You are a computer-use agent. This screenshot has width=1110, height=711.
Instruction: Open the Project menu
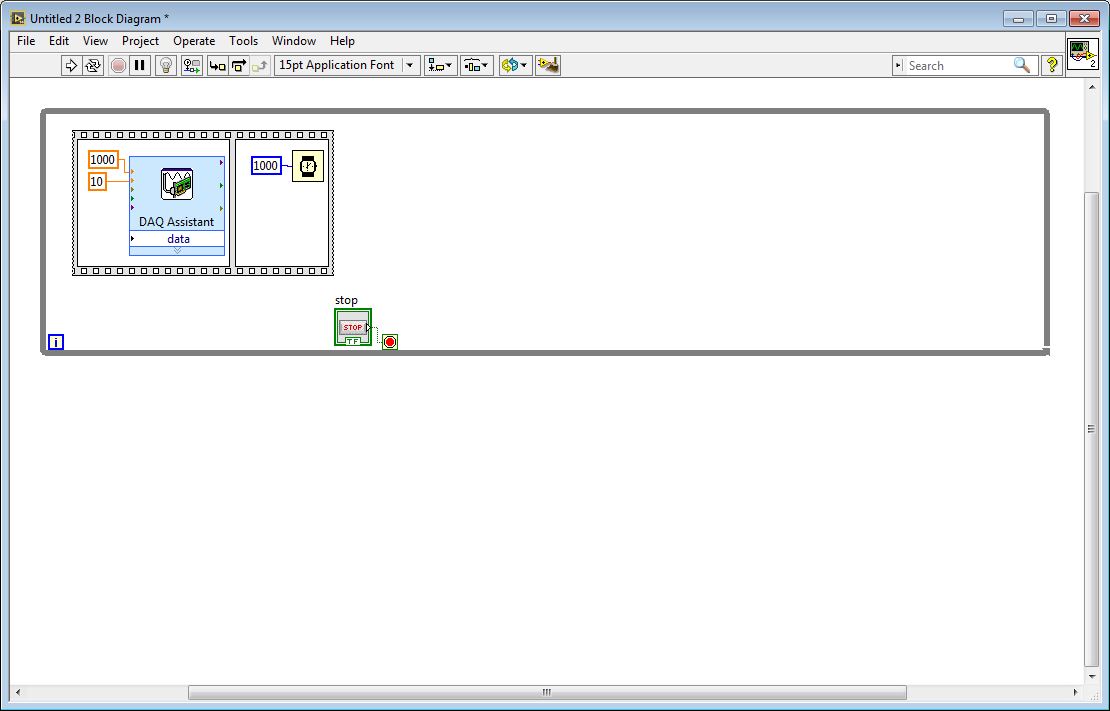point(140,41)
